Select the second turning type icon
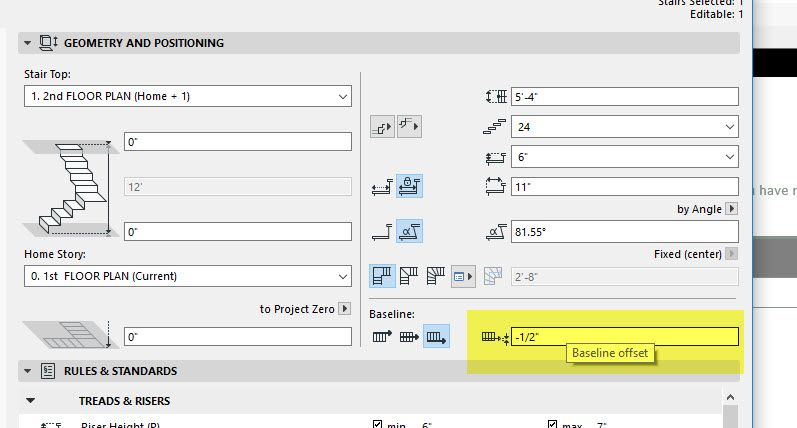The width and height of the screenshot is (797, 428). point(409,277)
